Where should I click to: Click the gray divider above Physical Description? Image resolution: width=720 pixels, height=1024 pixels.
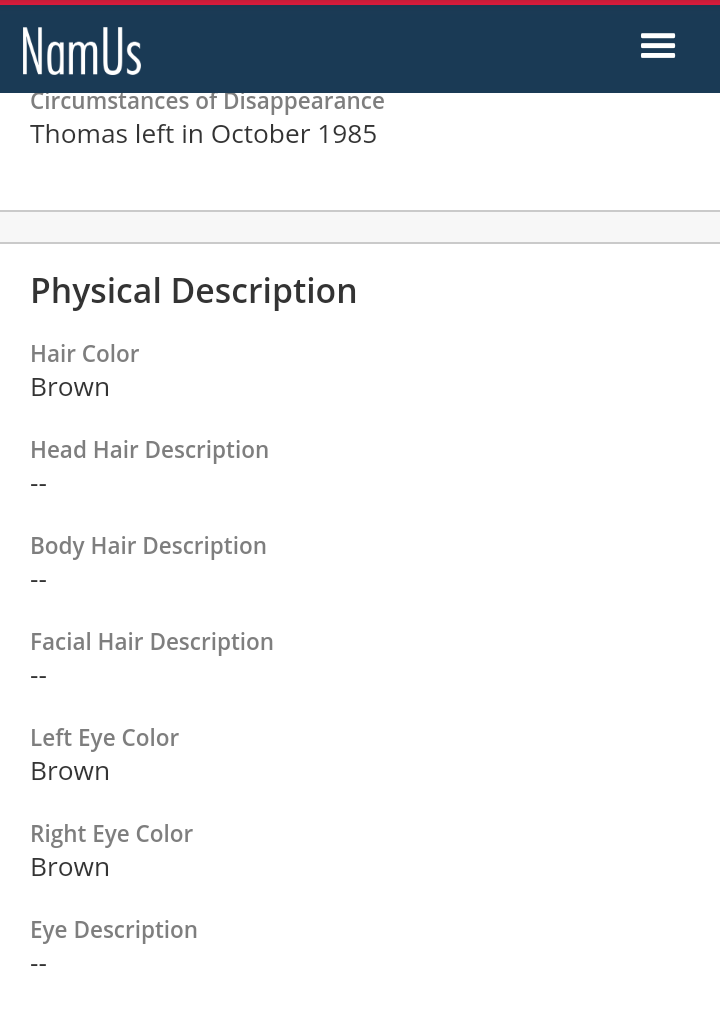pyautogui.click(x=360, y=227)
